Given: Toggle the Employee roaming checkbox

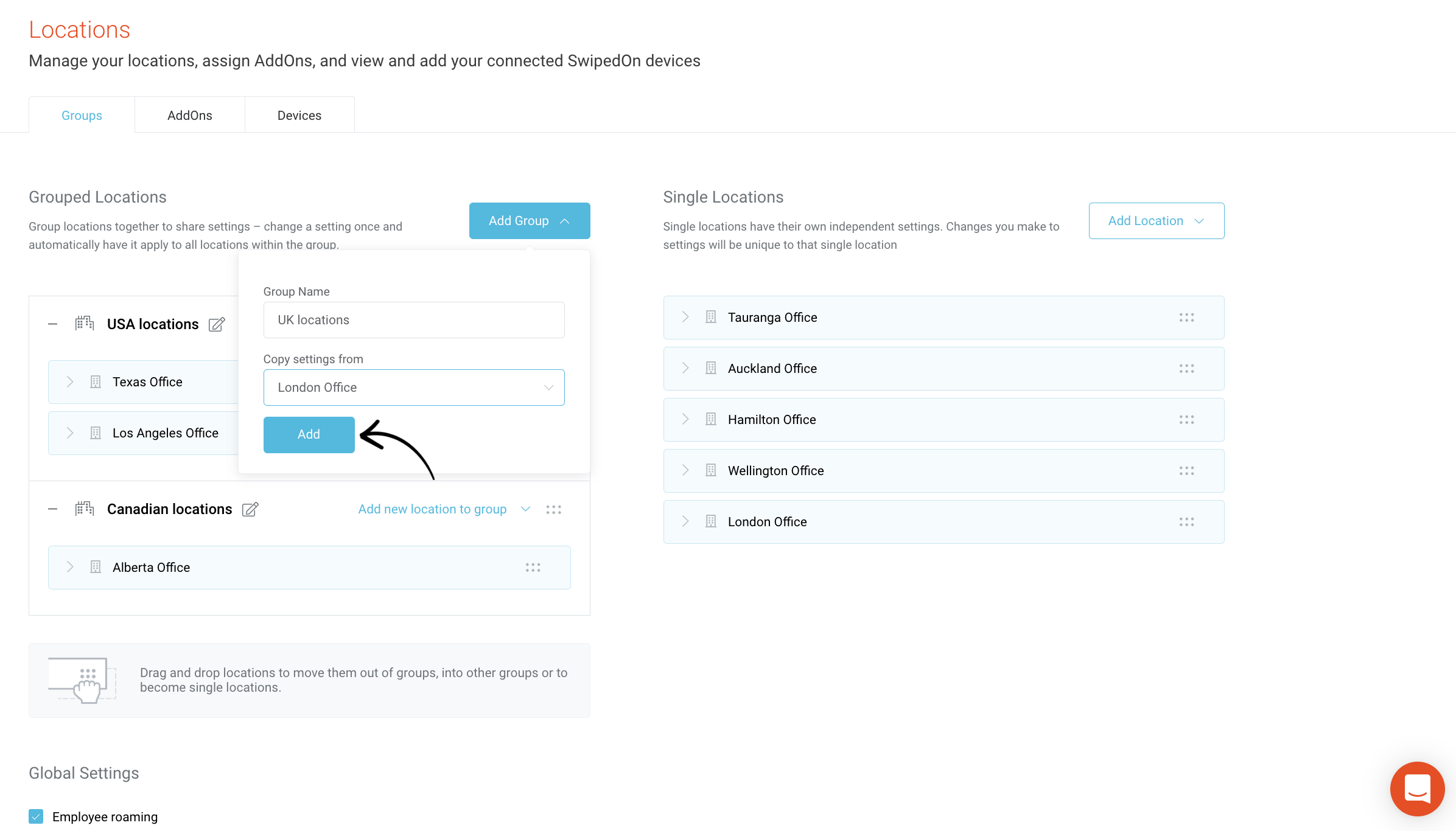Looking at the screenshot, I should click(36, 816).
